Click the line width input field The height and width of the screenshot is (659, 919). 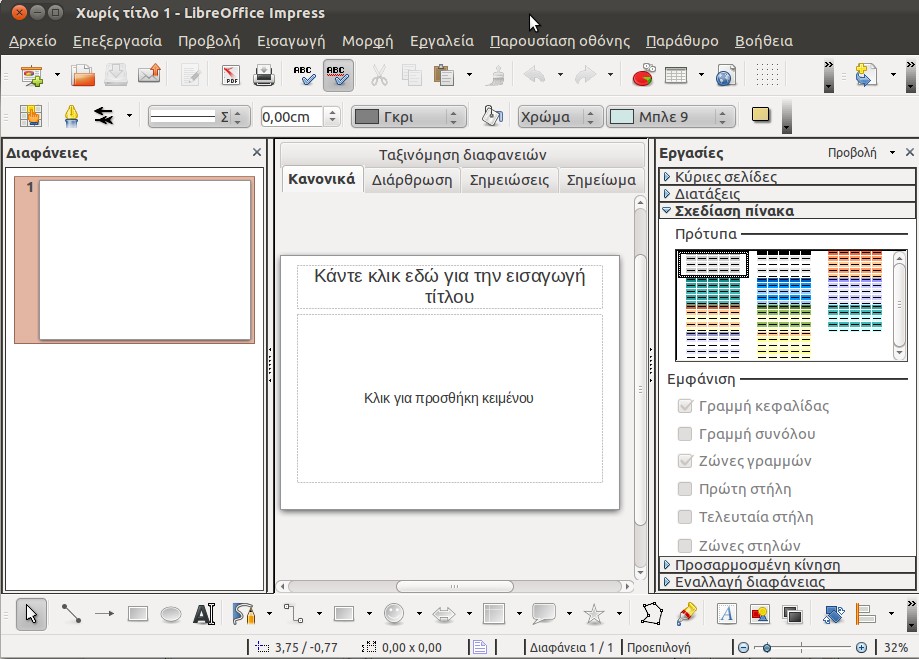(292, 117)
